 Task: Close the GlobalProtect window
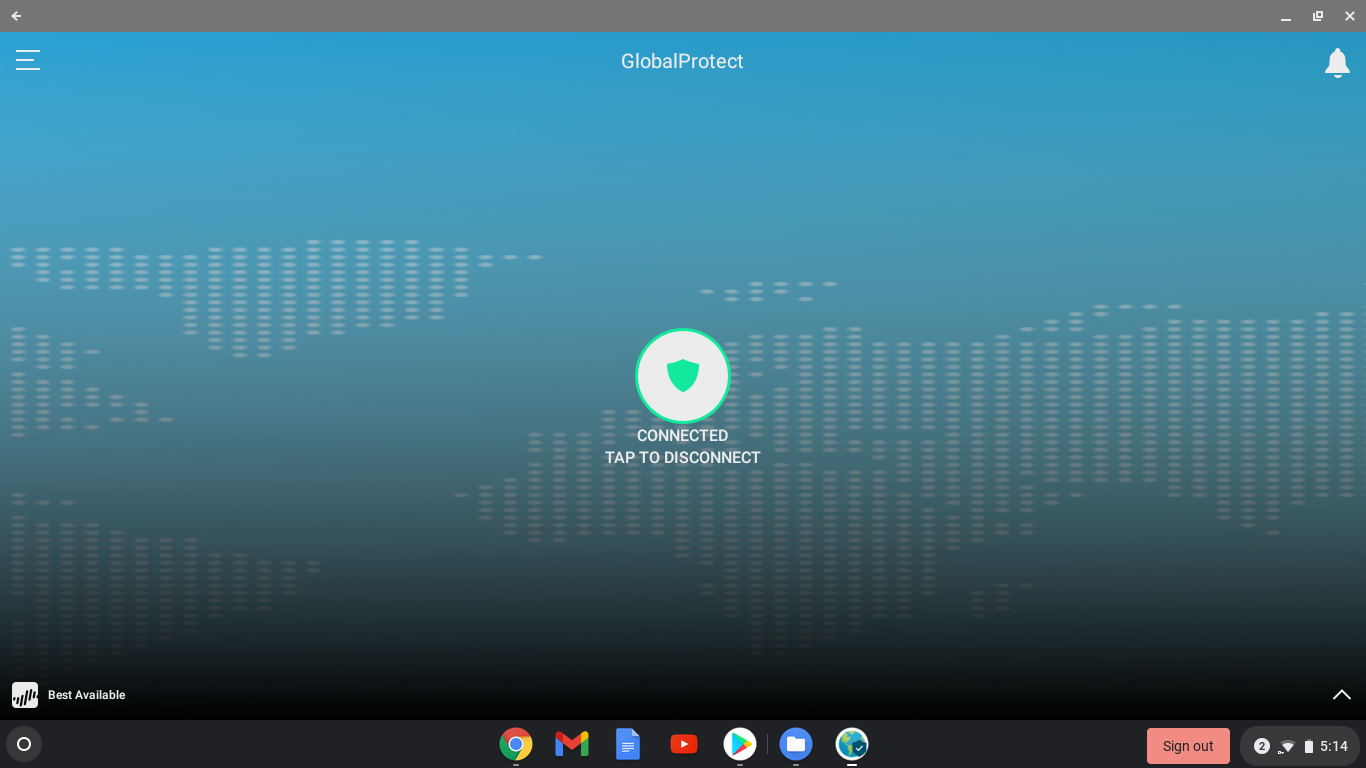click(x=1350, y=16)
